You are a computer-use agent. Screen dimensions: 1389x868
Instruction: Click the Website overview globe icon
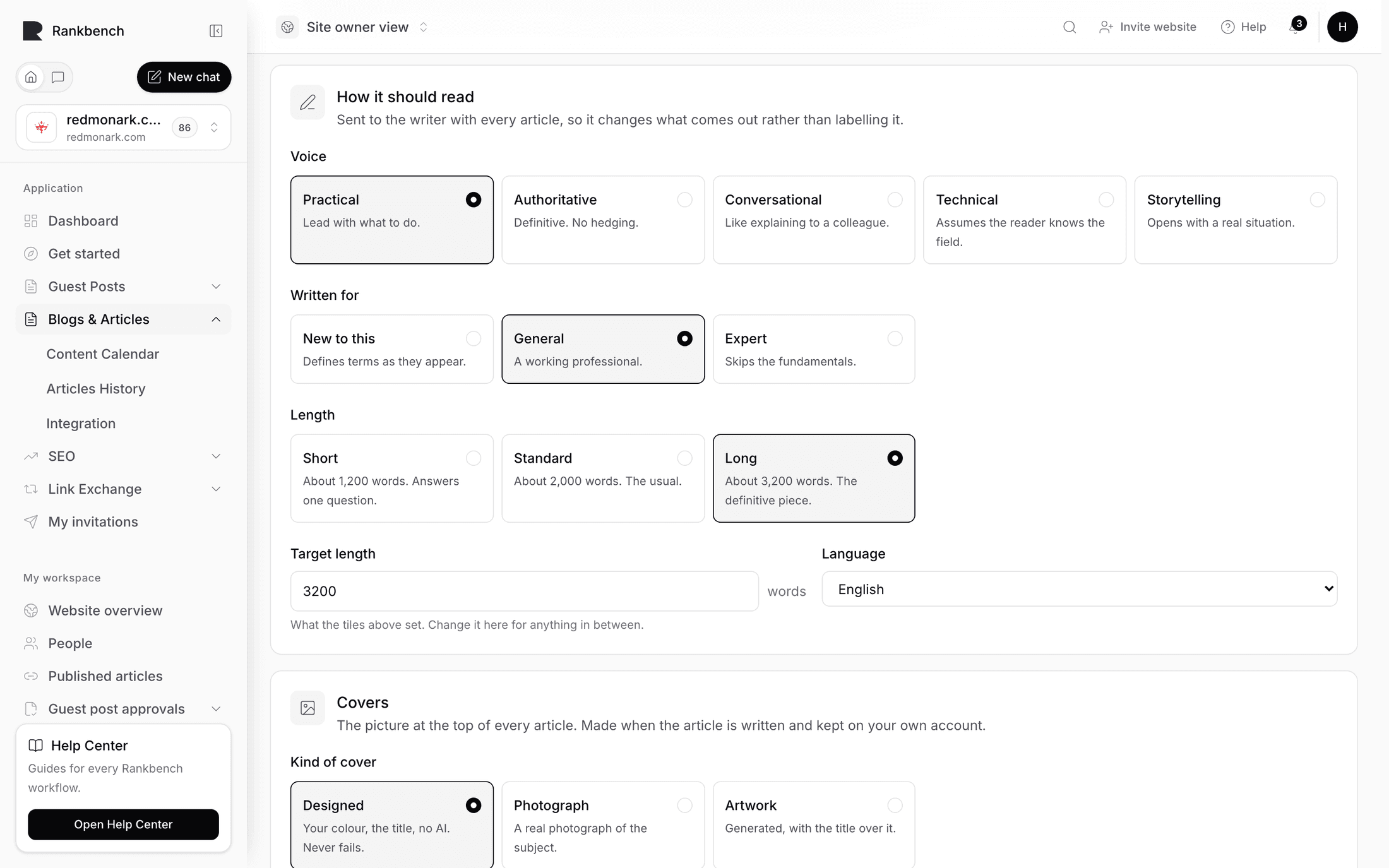(31, 610)
